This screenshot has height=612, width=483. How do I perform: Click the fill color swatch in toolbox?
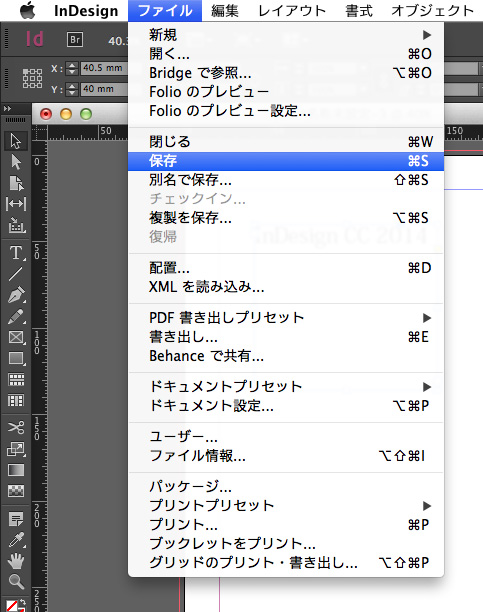point(12,606)
